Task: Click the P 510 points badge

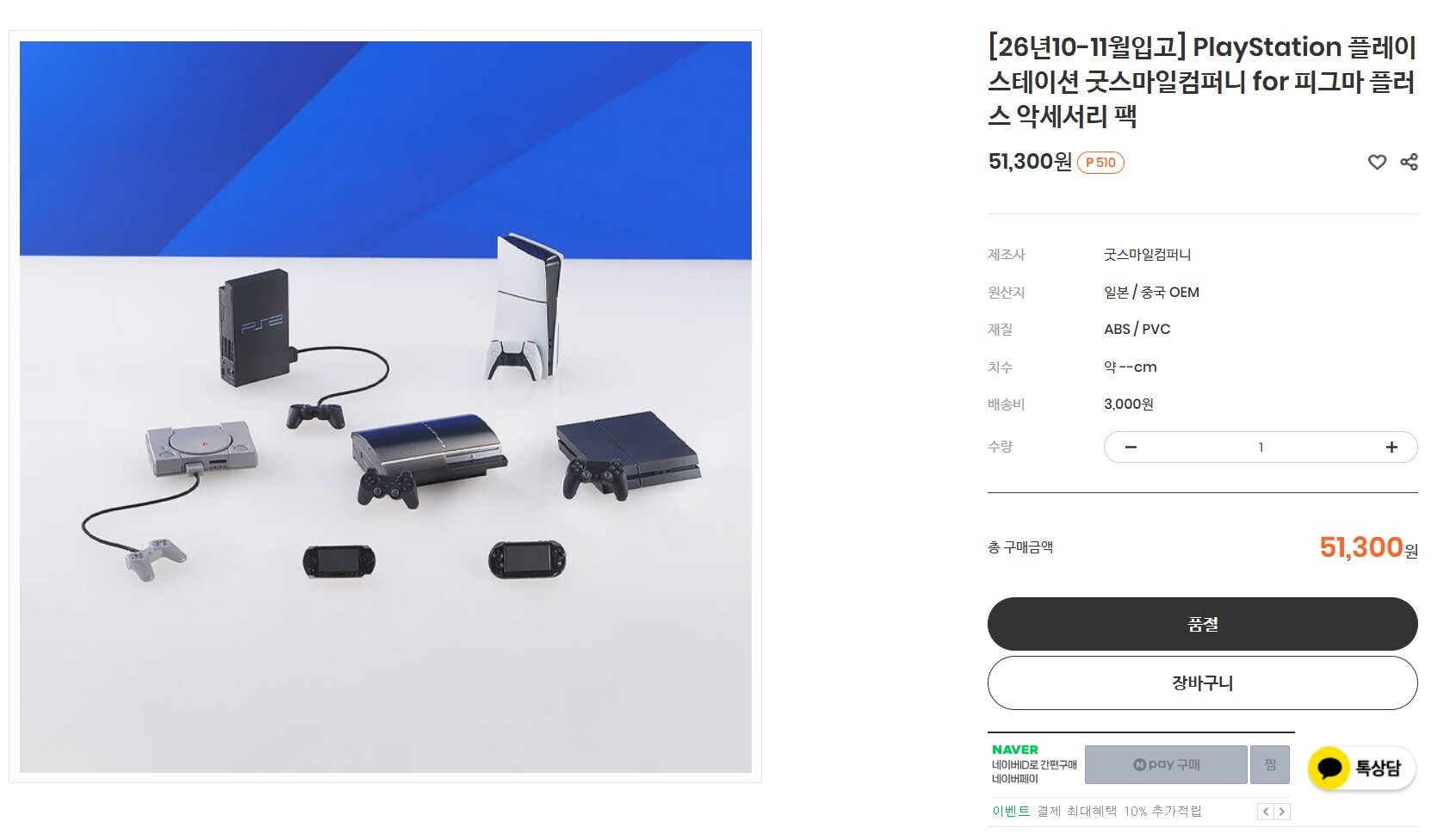Action: point(1100,163)
